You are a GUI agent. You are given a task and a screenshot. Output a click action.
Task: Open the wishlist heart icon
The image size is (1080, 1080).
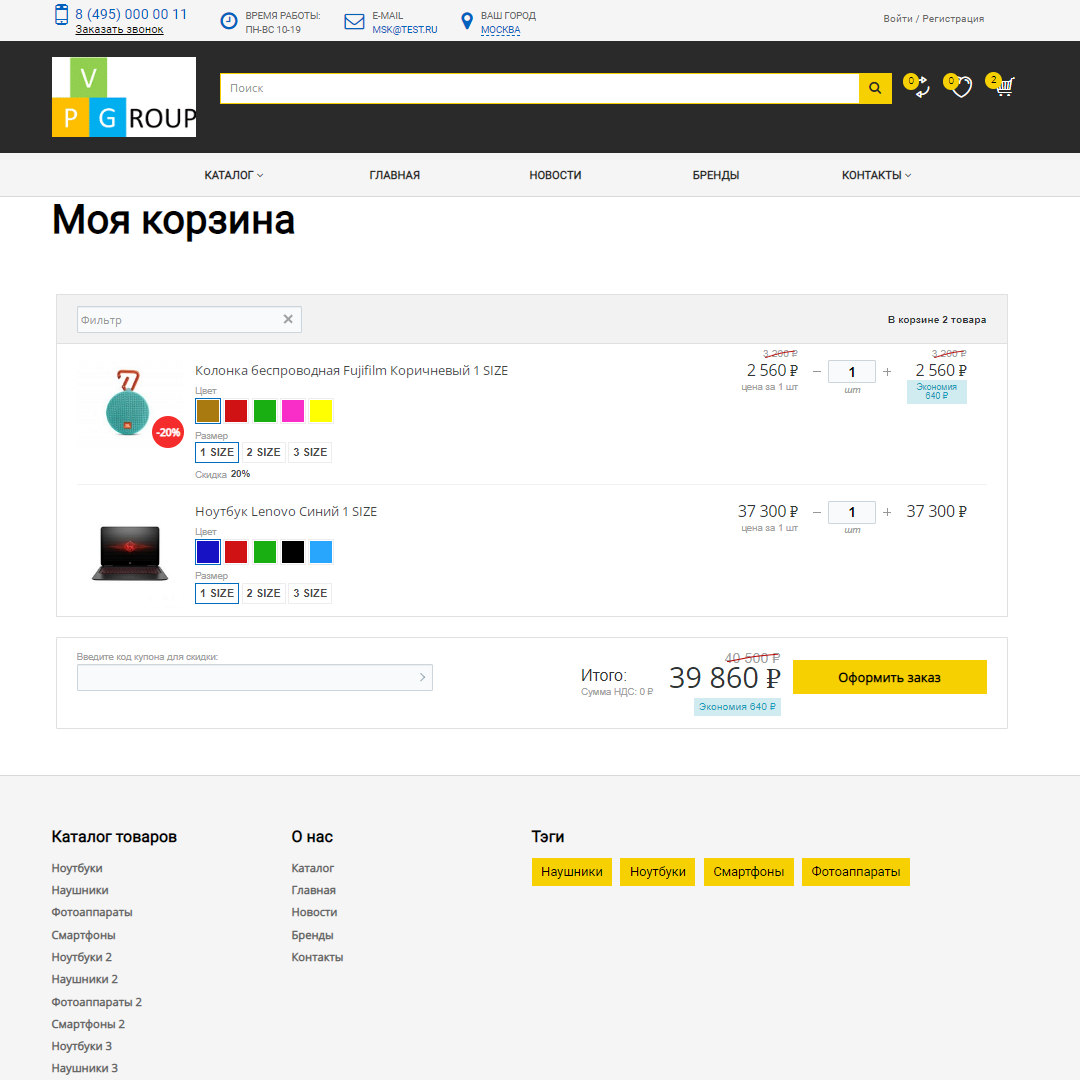[961, 88]
